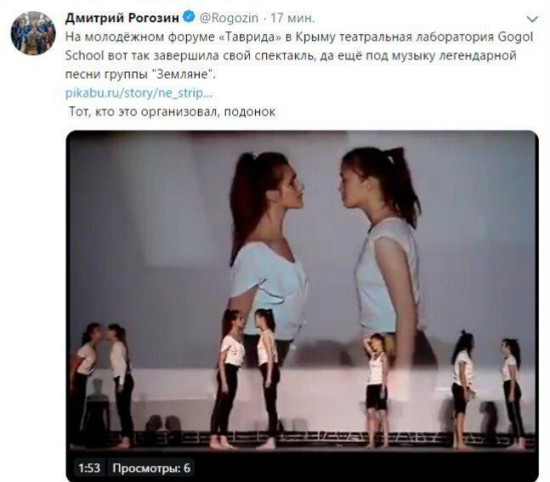The image size is (550, 482).
Task: Click the @Rogozin handle
Action: point(229,18)
